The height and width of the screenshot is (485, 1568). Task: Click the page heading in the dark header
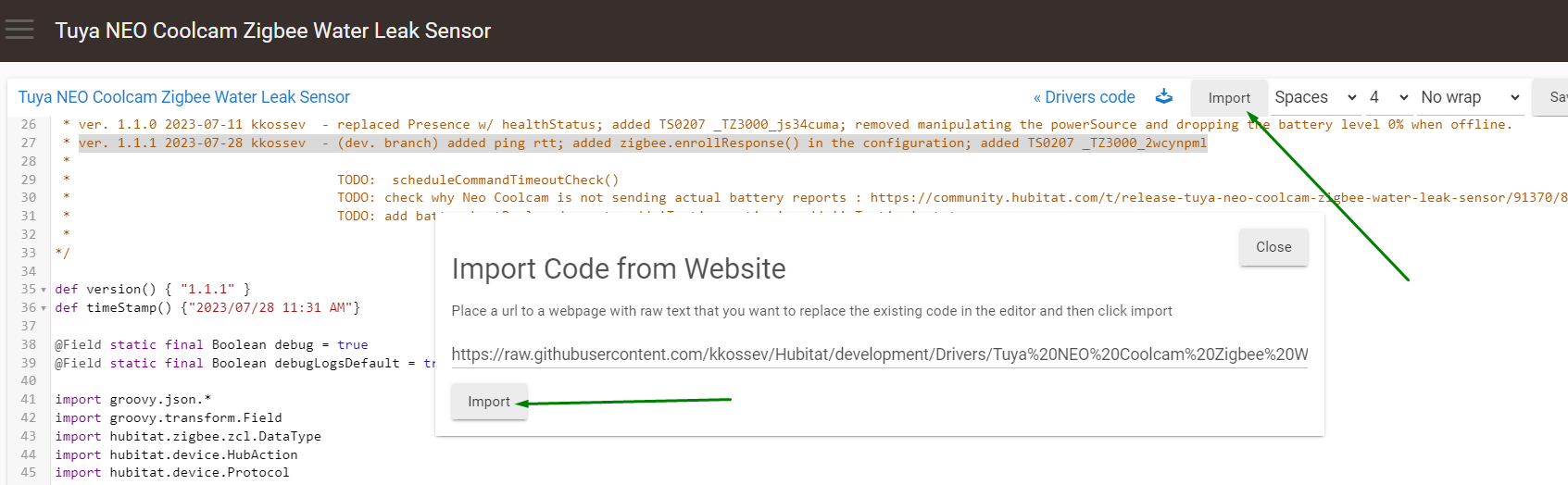pos(273,31)
